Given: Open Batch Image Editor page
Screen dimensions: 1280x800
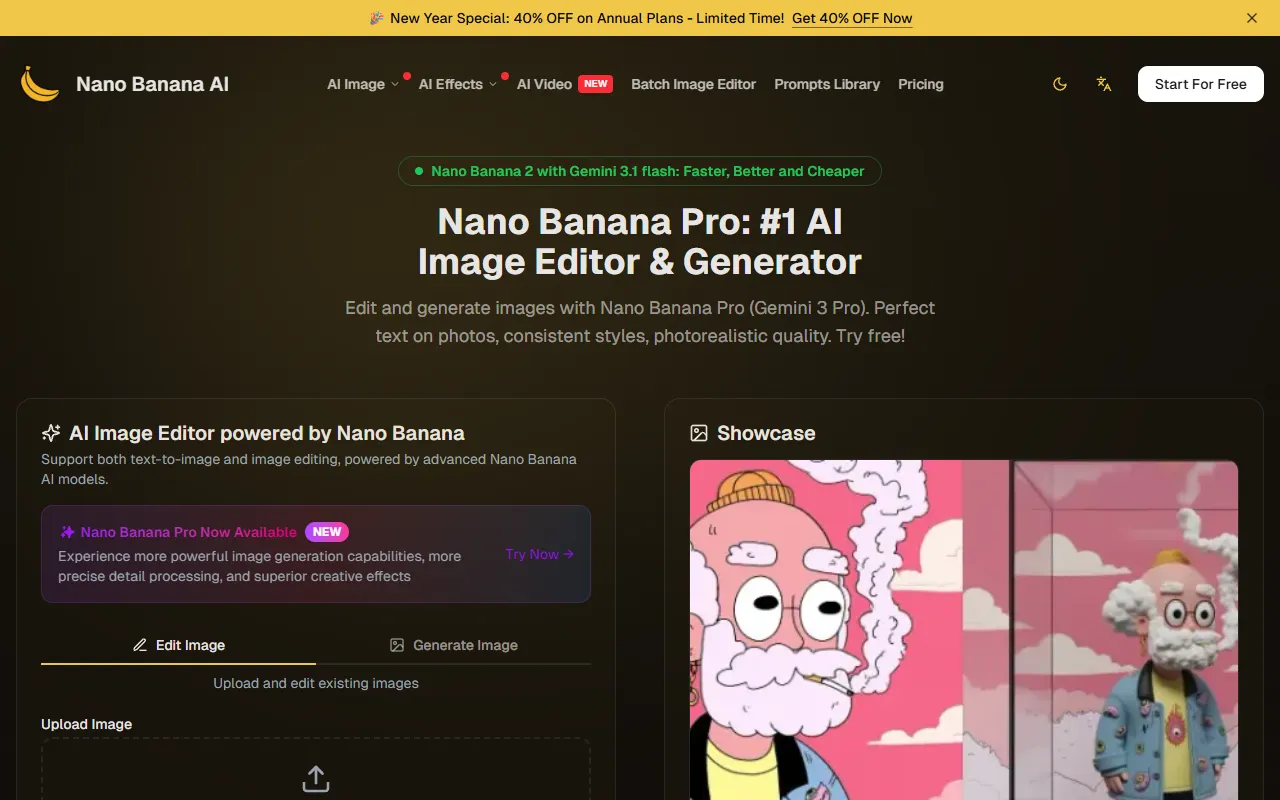Looking at the screenshot, I should [693, 84].
